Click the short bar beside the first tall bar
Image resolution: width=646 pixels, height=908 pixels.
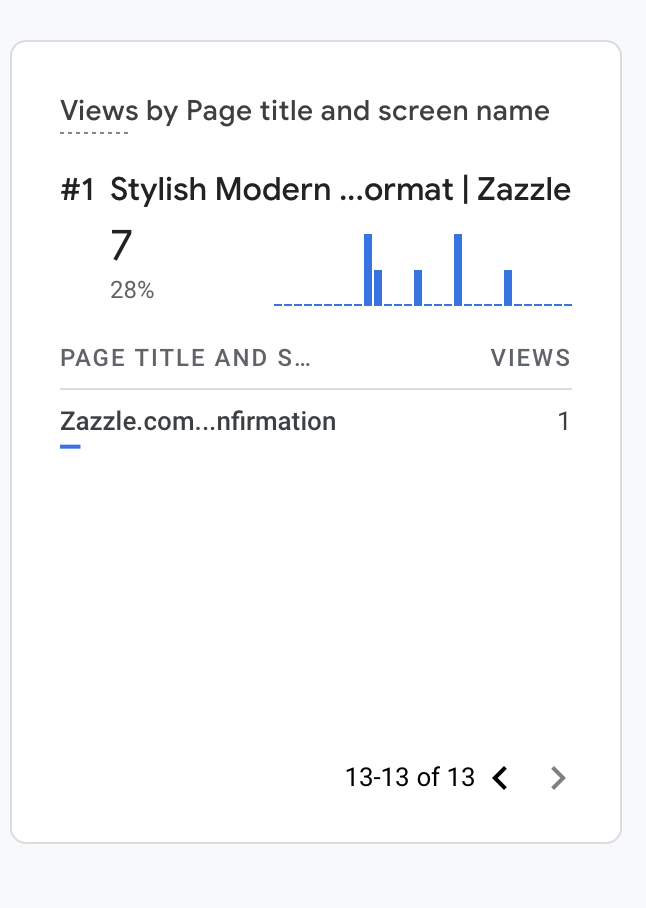(x=378, y=287)
